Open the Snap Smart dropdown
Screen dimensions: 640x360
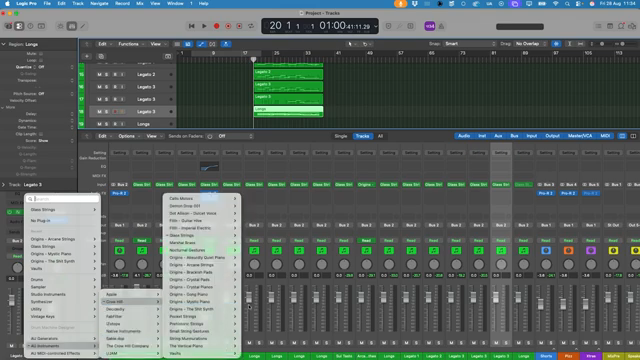pos(469,44)
